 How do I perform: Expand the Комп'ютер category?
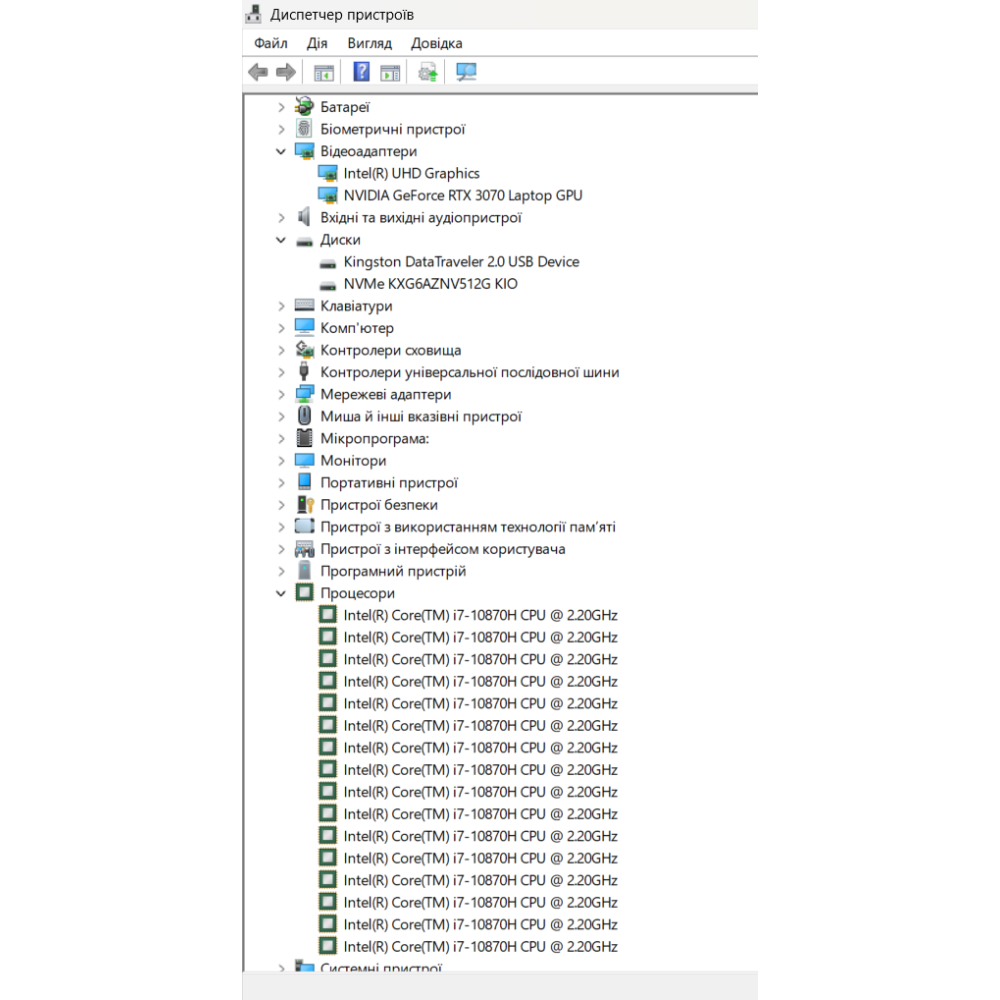pos(281,328)
